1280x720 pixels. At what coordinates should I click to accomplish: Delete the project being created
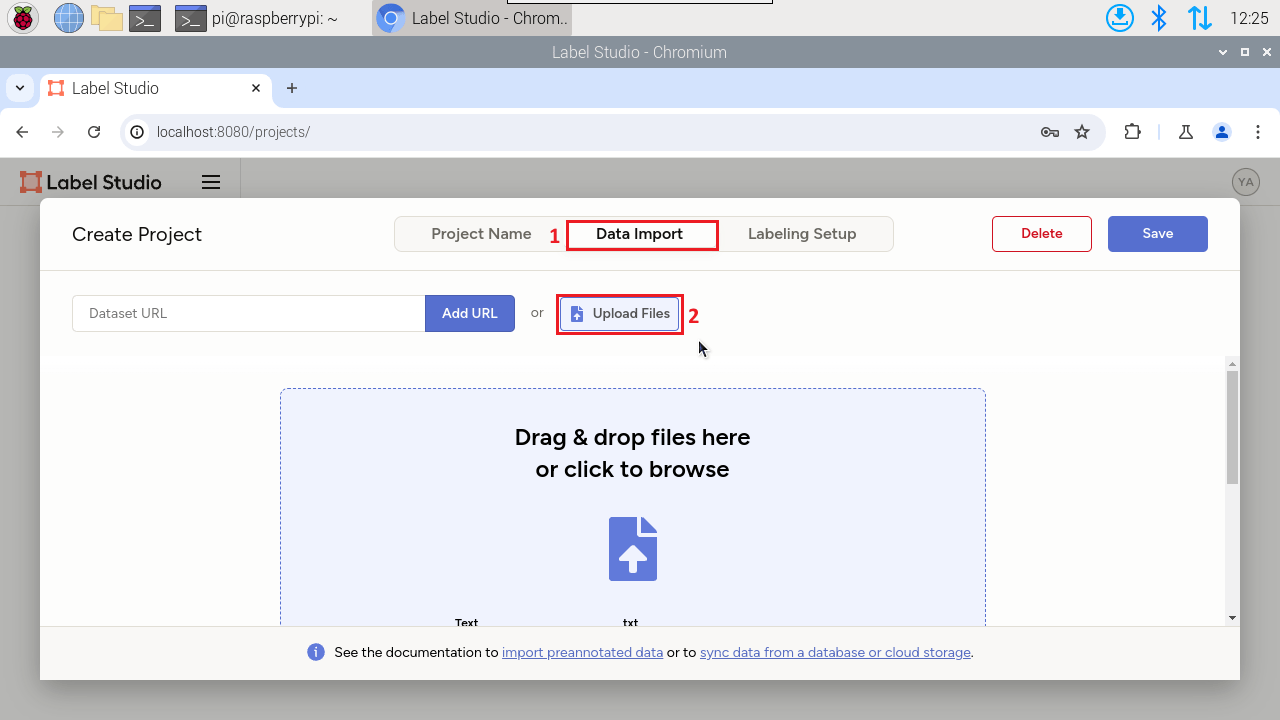click(x=1042, y=234)
